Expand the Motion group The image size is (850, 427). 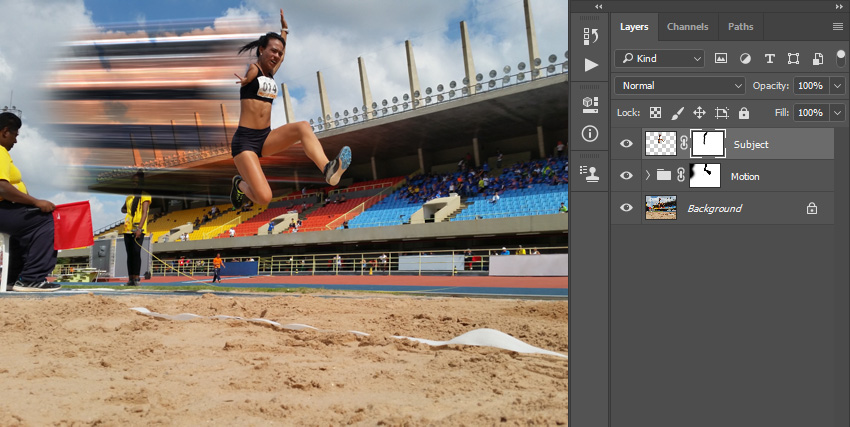(647, 175)
